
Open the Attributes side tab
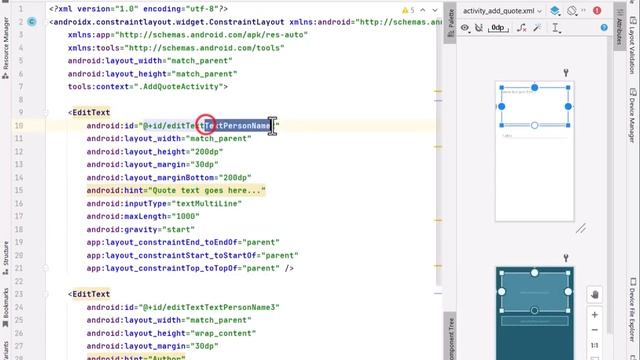click(619, 27)
